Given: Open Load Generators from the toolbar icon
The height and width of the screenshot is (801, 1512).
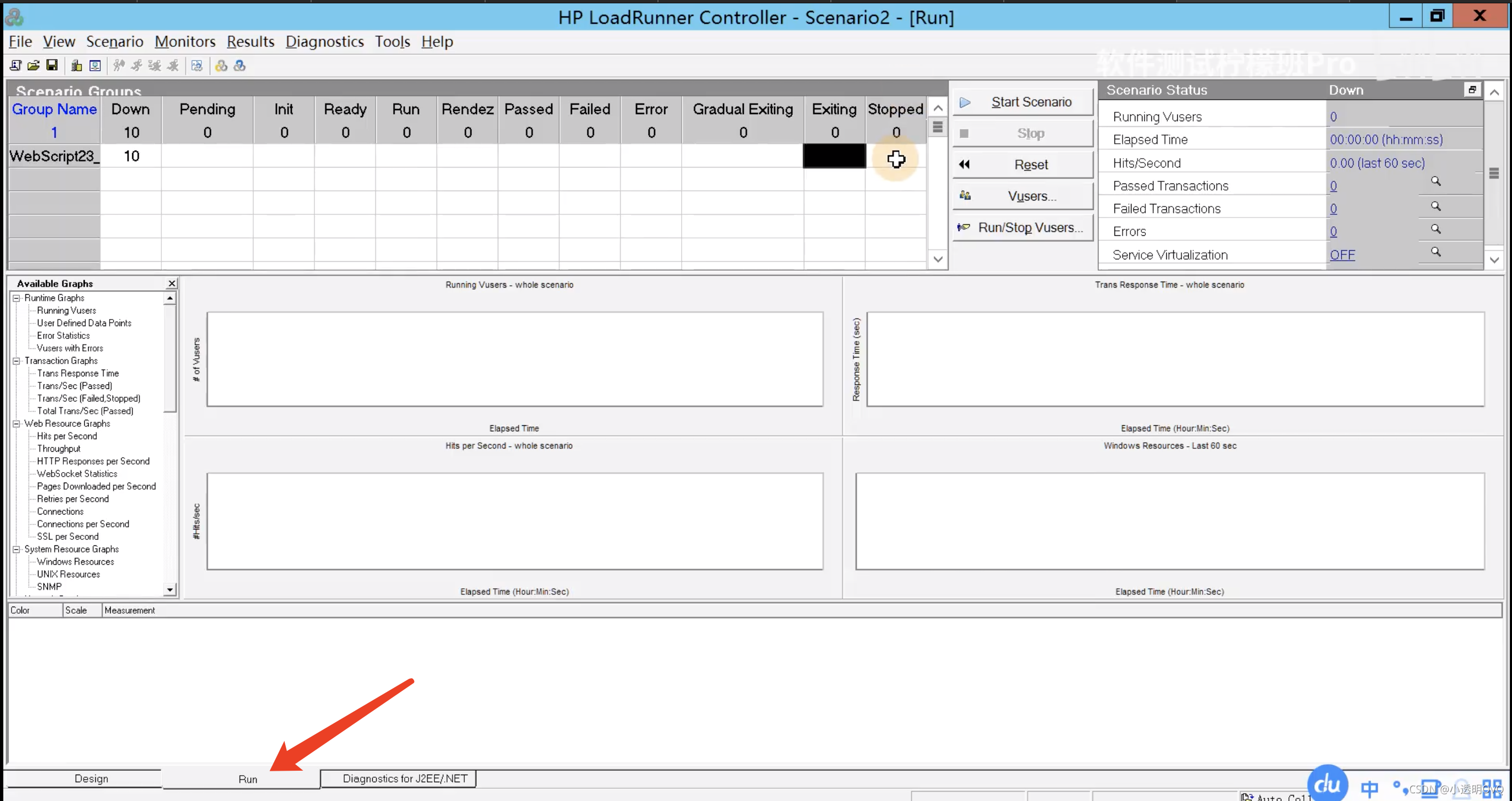Looking at the screenshot, I should point(77,65).
